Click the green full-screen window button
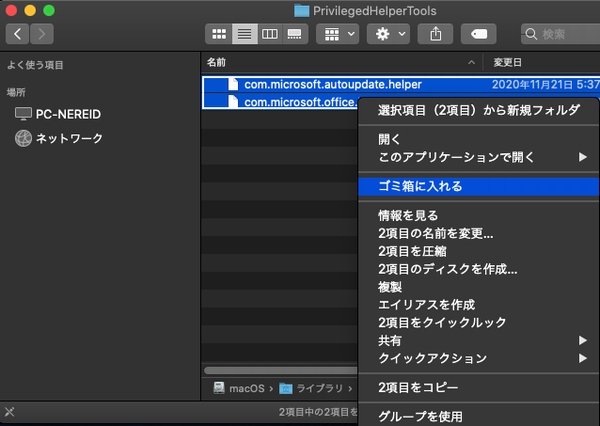The height and width of the screenshot is (426, 600). pos(49,10)
